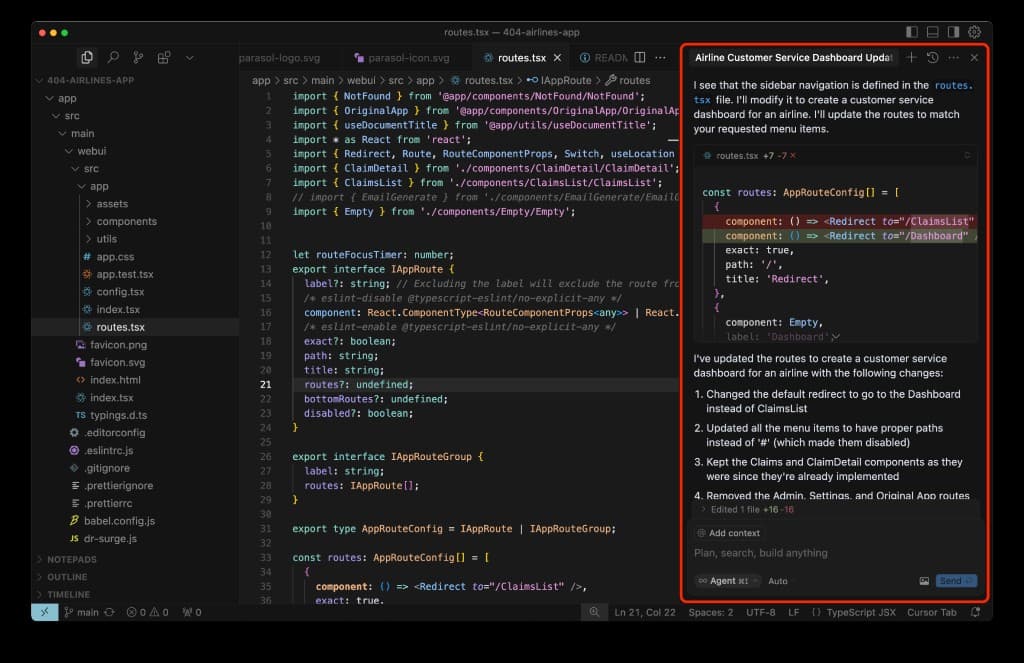
Task: Click the main branch indicator in the status bar
Action: point(82,612)
